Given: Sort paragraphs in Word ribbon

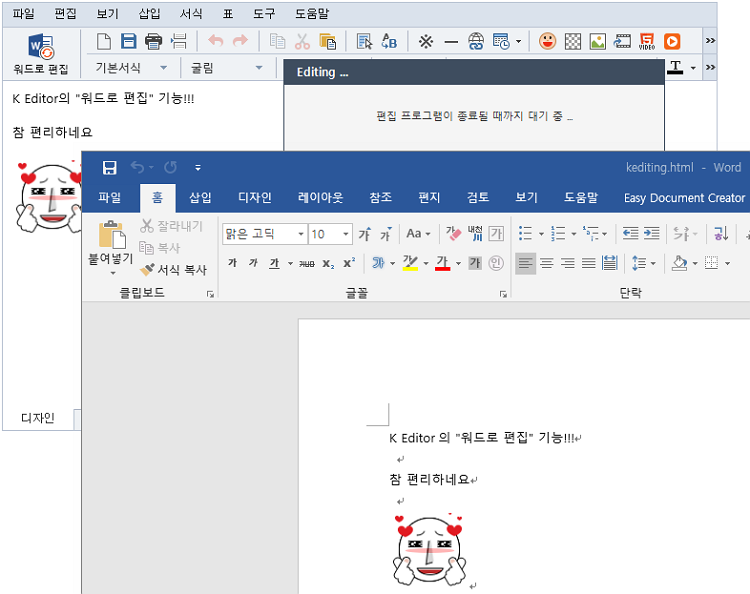Looking at the screenshot, I should [x=721, y=233].
